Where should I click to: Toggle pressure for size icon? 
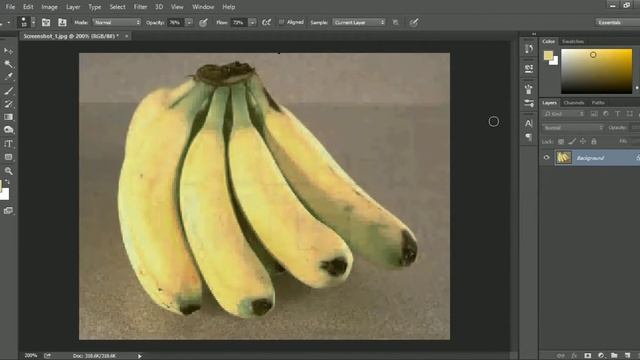(x=413, y=22)
